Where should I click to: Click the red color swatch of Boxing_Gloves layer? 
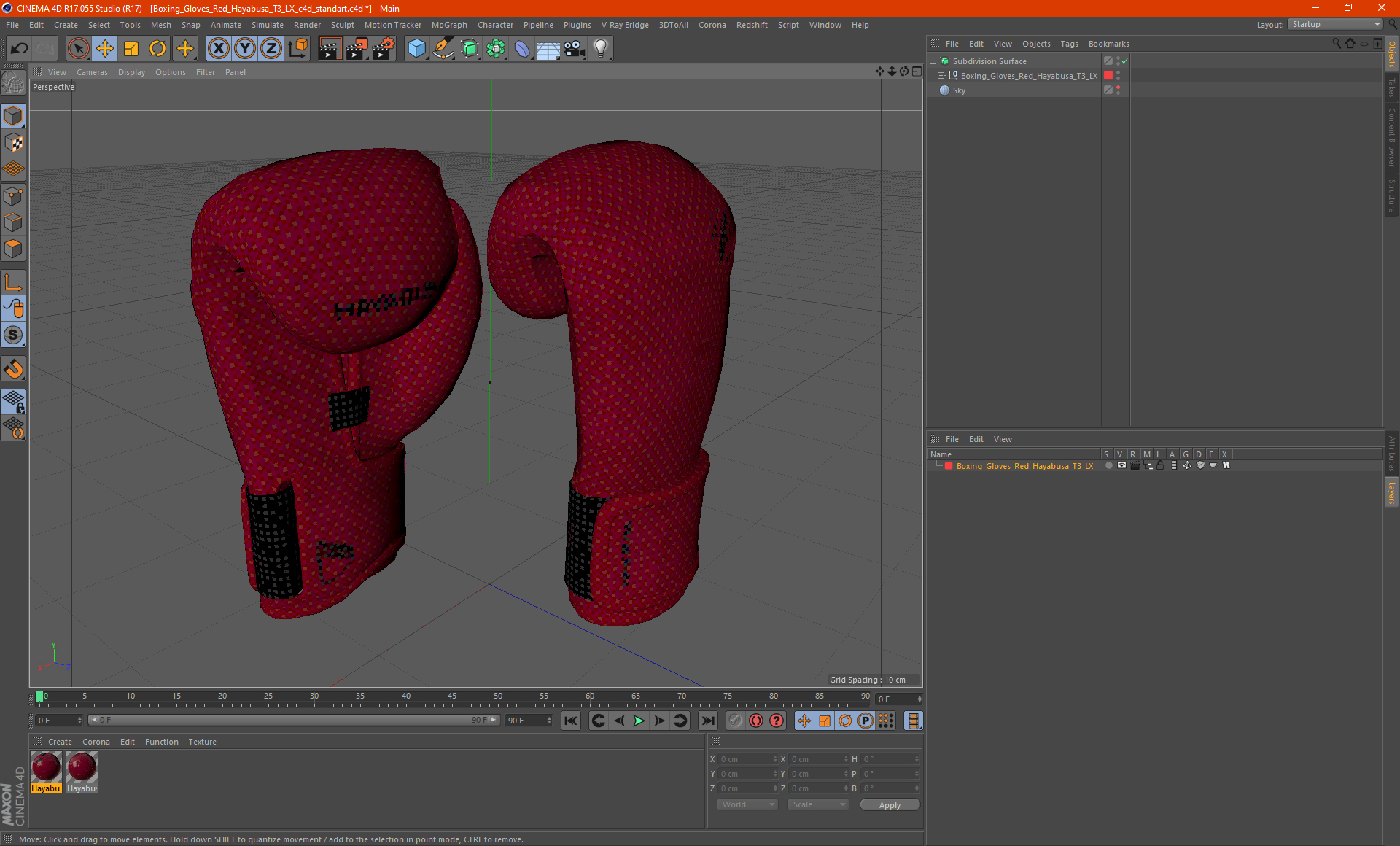(x=949, y=466)
